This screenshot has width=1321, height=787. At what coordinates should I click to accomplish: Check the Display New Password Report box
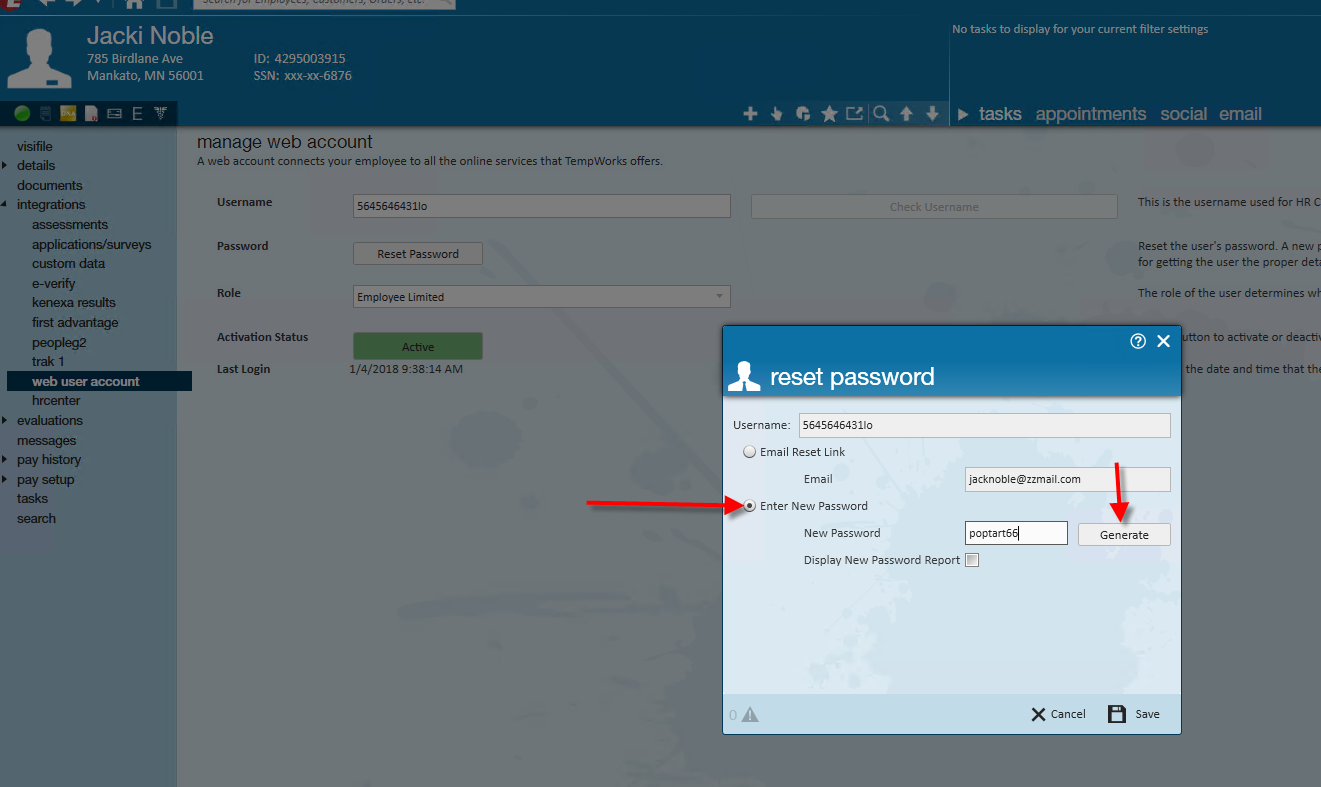point(972,560)
